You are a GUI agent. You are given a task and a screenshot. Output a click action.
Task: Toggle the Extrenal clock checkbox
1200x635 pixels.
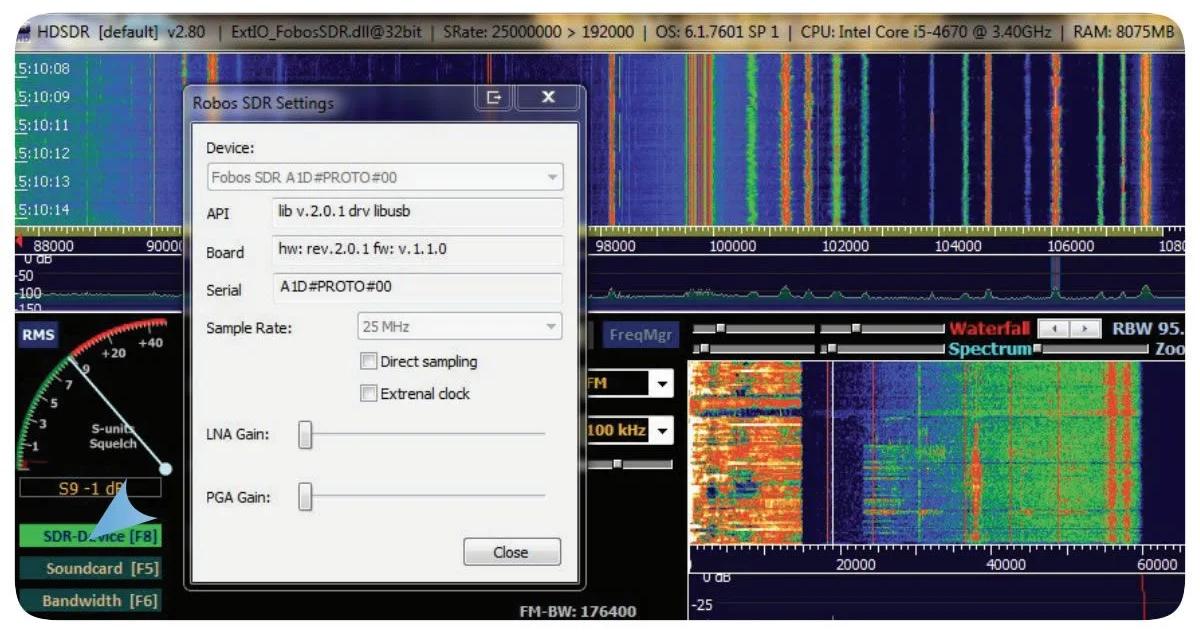click(368, 394)
